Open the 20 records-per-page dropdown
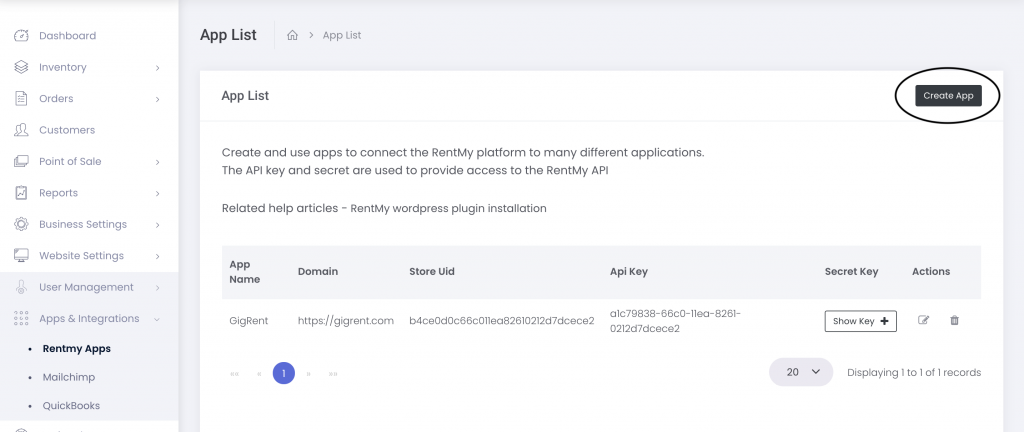 pyautogui.click(x=801, y=372)
